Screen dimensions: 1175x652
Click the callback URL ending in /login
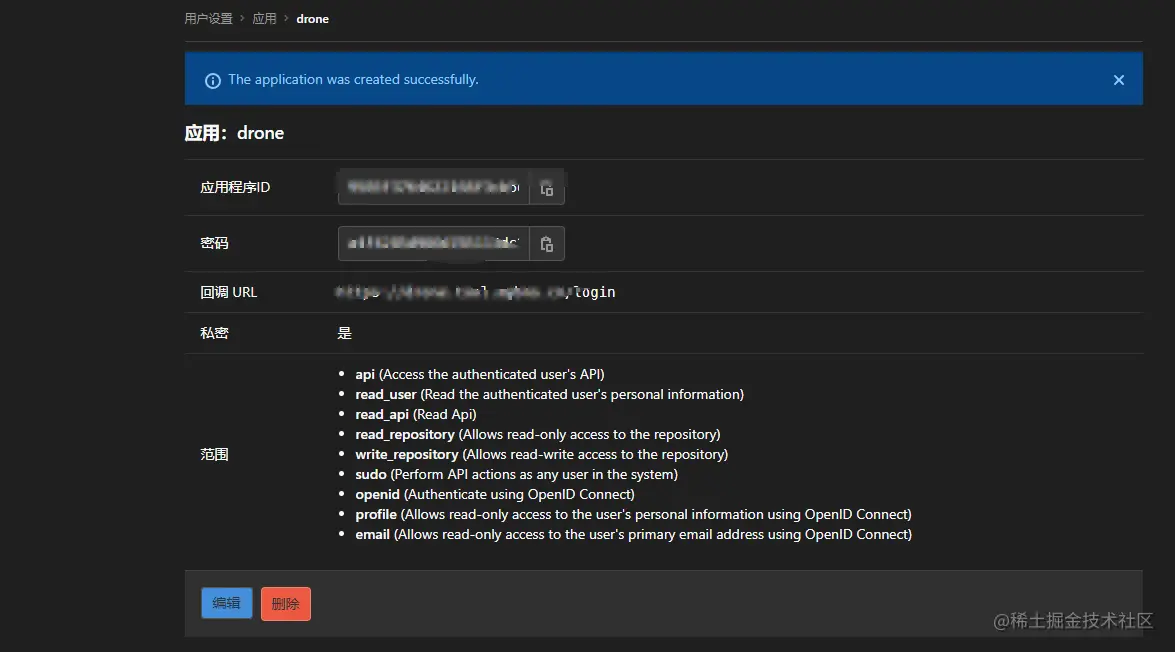[476, 293]
